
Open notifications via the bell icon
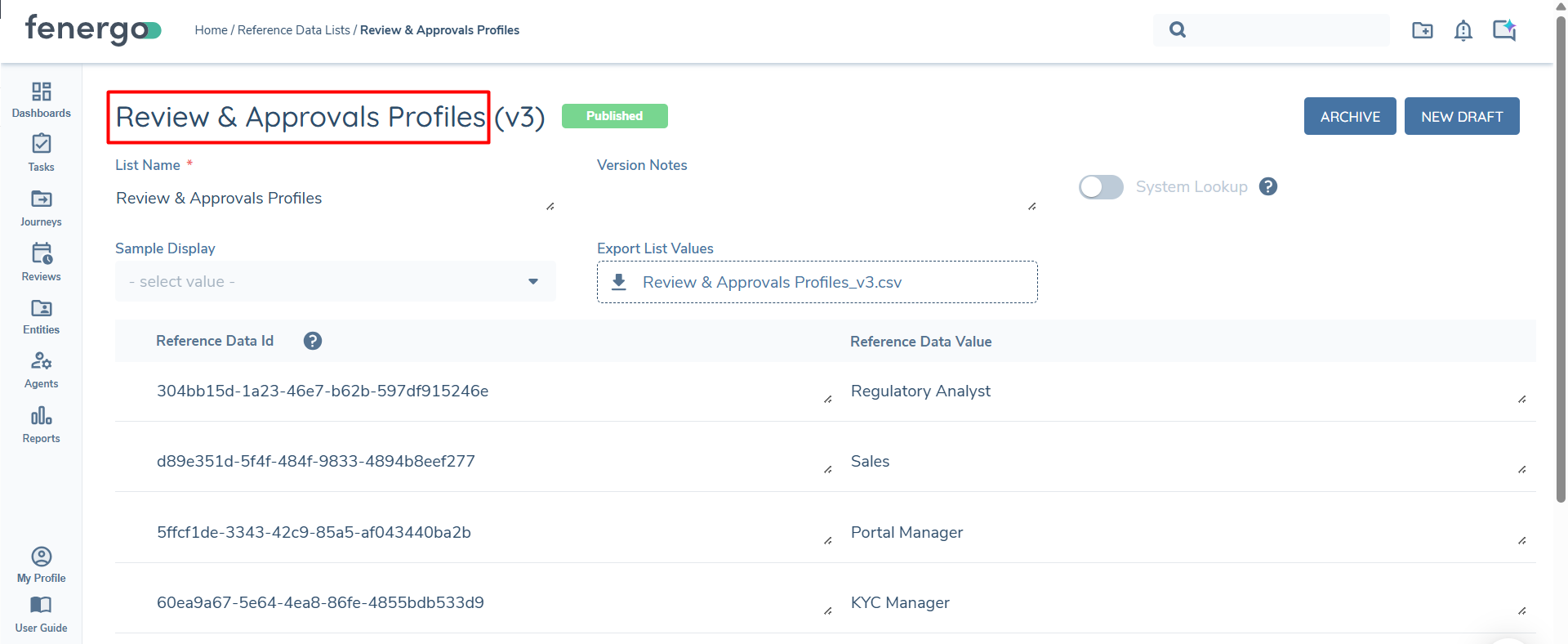pos(1463,30)
